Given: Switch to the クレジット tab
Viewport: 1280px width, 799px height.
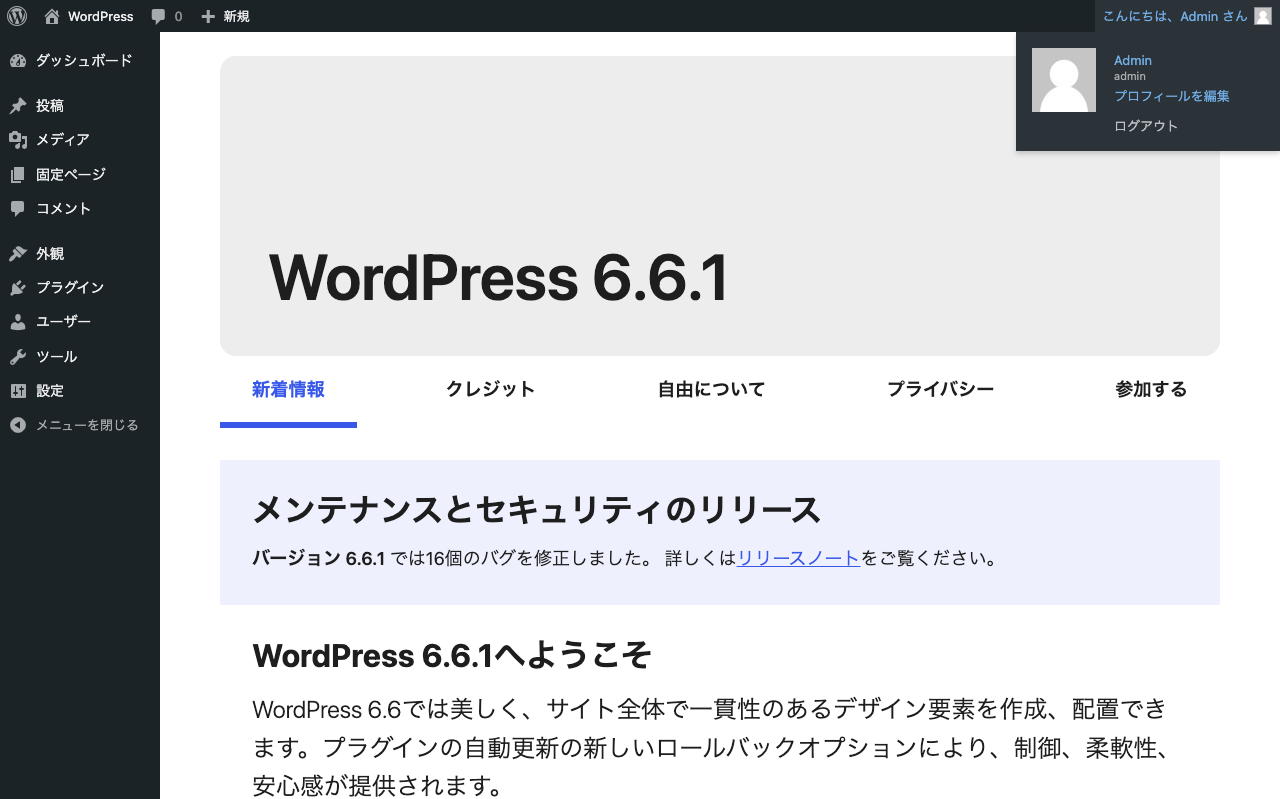Looking at the screenshot, I should click(x=490, y=390).
